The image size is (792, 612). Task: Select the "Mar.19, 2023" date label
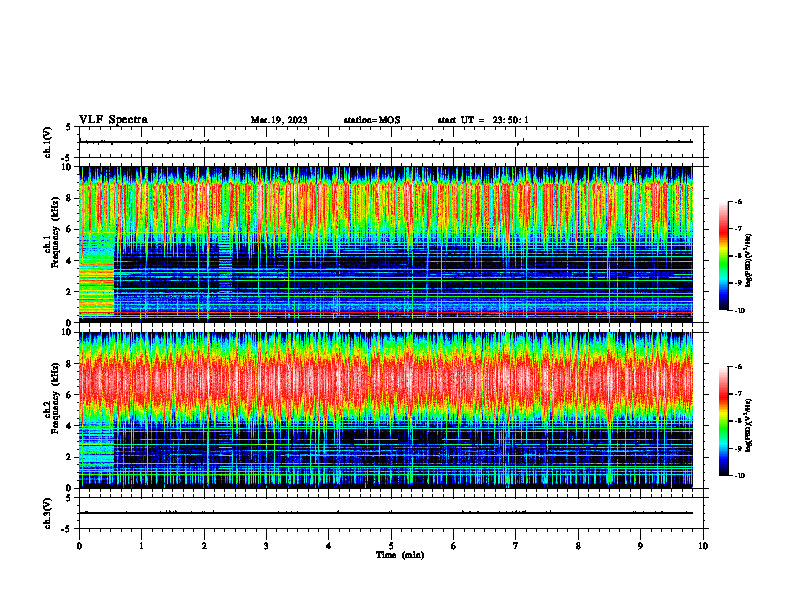point(279,120)
